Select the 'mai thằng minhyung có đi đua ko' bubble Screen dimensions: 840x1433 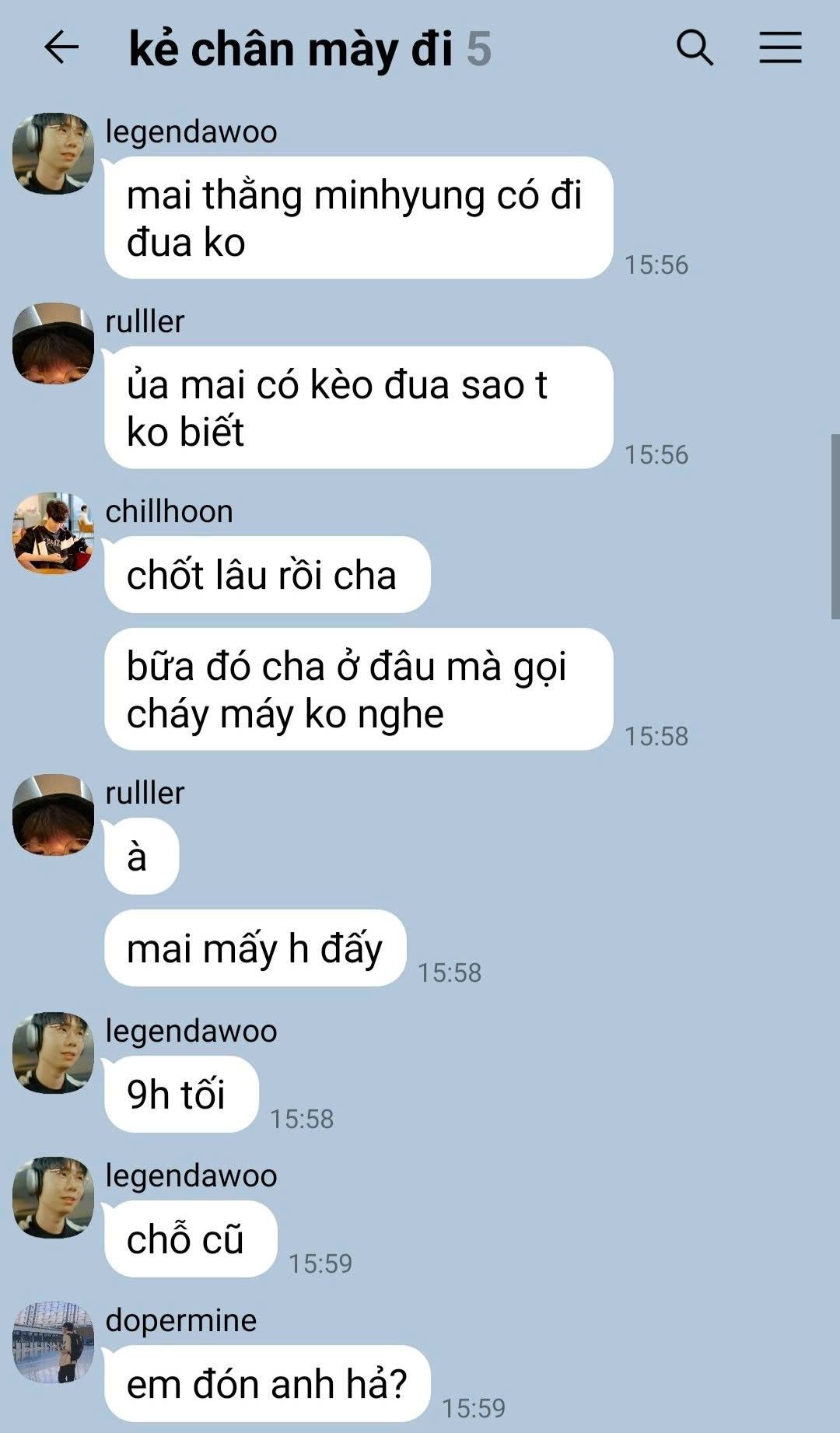359,218
